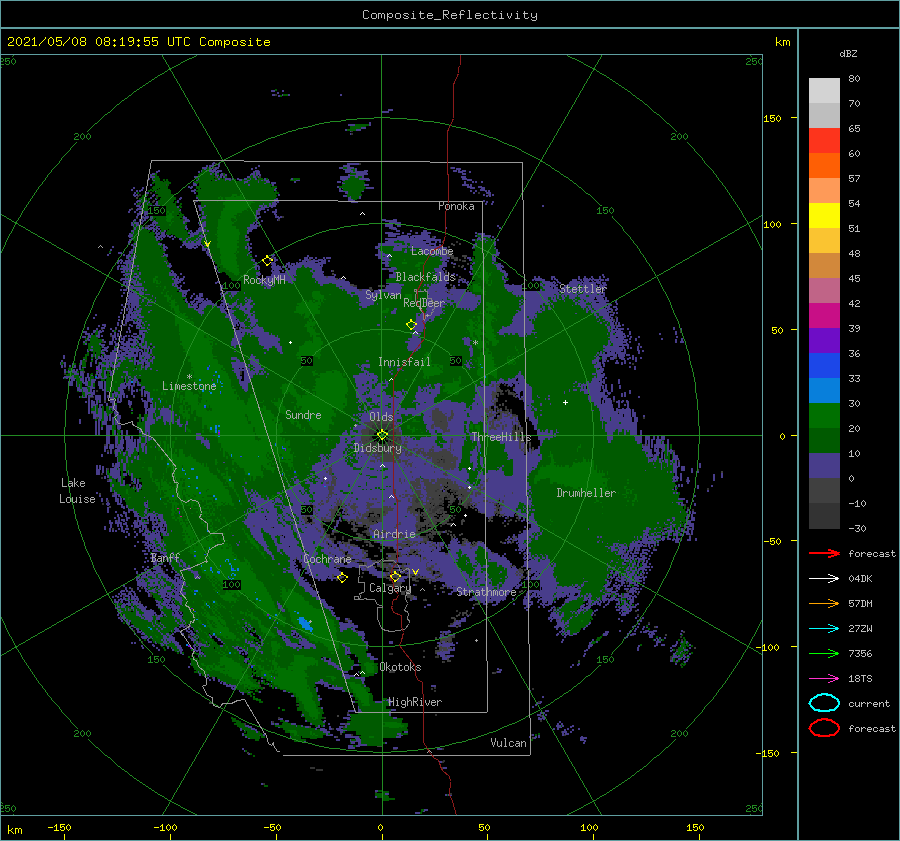Click the cyan 'current' ellipse legend icon
900x841 pixels.
tap(824, 703)
